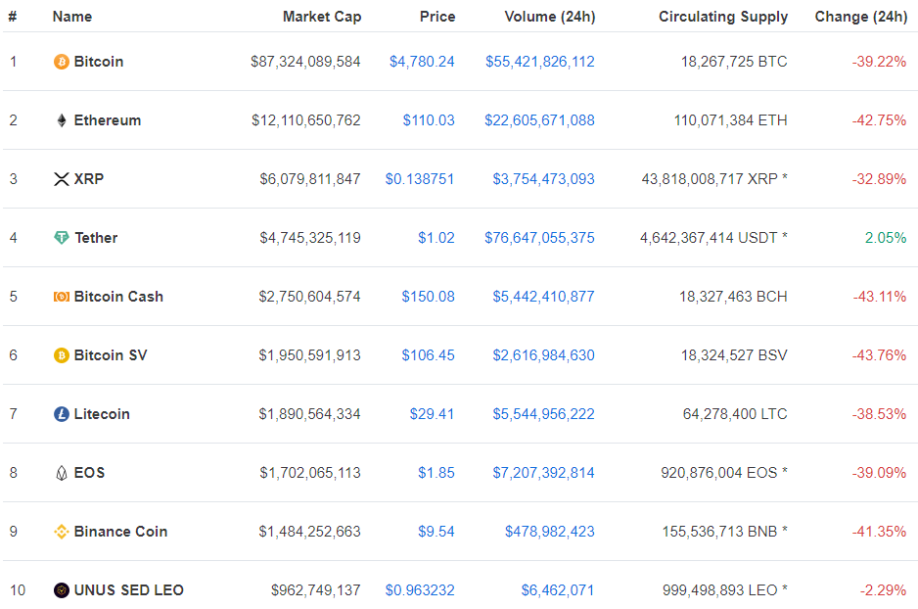Click the Bitcoin Cash logo icon

pos(61,296)
